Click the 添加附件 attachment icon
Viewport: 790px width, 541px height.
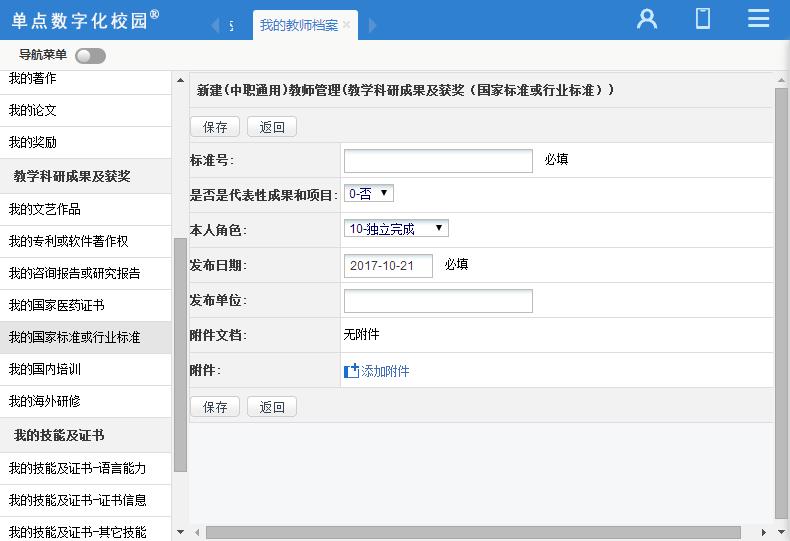351,371
